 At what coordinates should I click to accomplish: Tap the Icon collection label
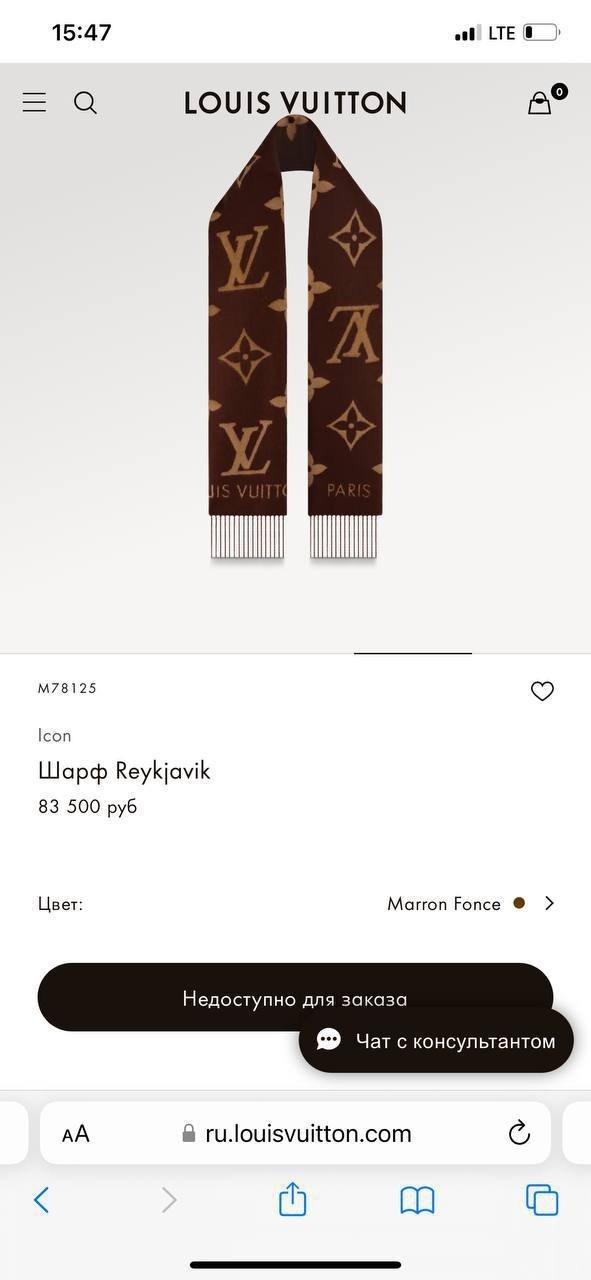[55, 735]
